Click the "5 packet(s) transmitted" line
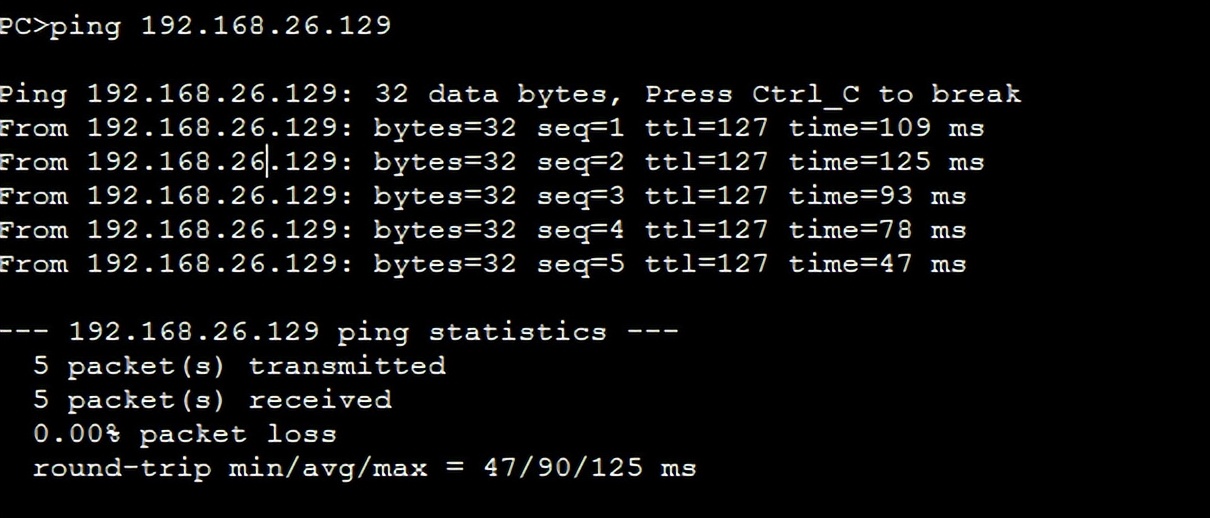1210x518 pixels. pyautogui.click(x=239, y=366)
